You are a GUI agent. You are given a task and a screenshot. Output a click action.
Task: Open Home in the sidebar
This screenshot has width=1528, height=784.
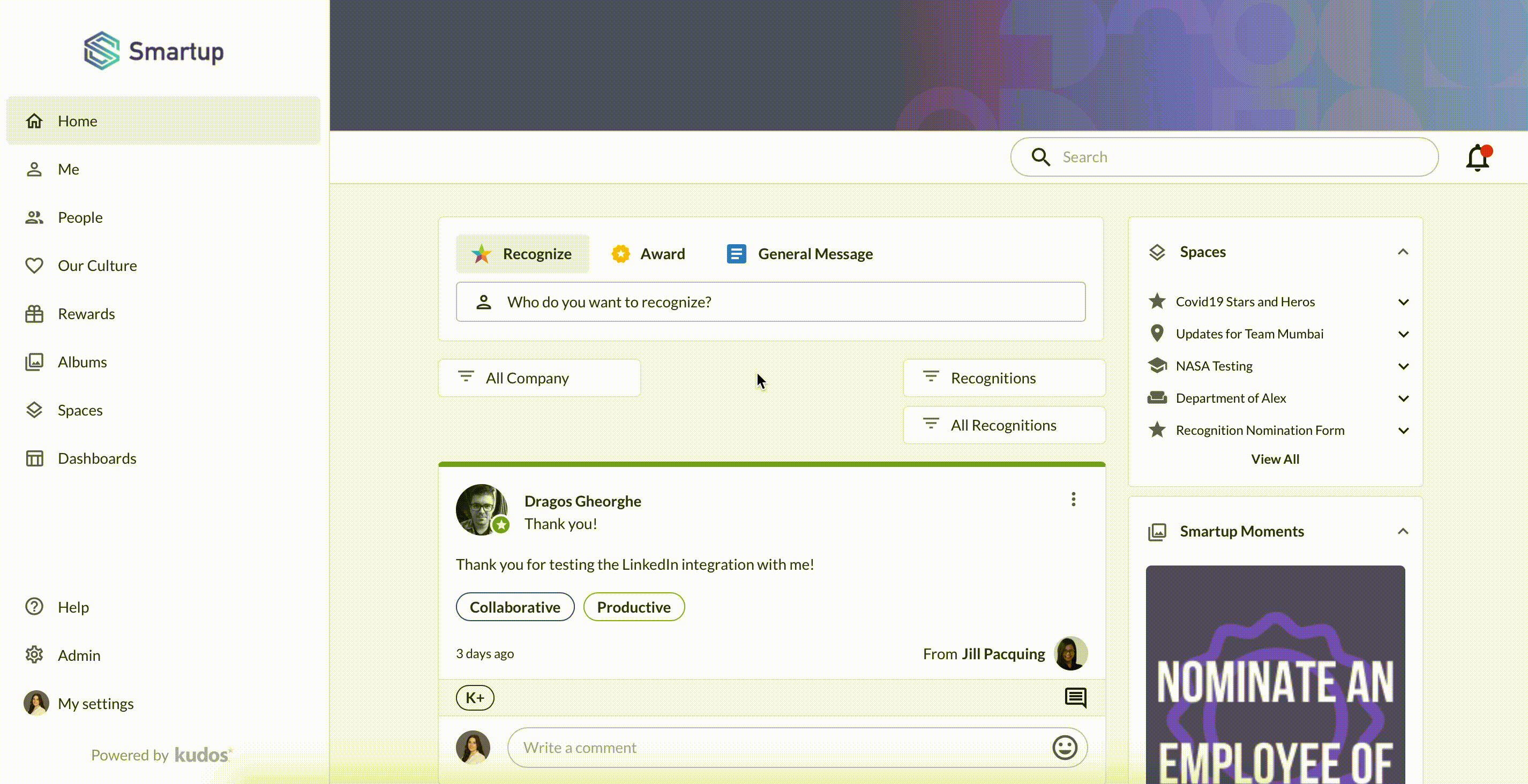163,120
